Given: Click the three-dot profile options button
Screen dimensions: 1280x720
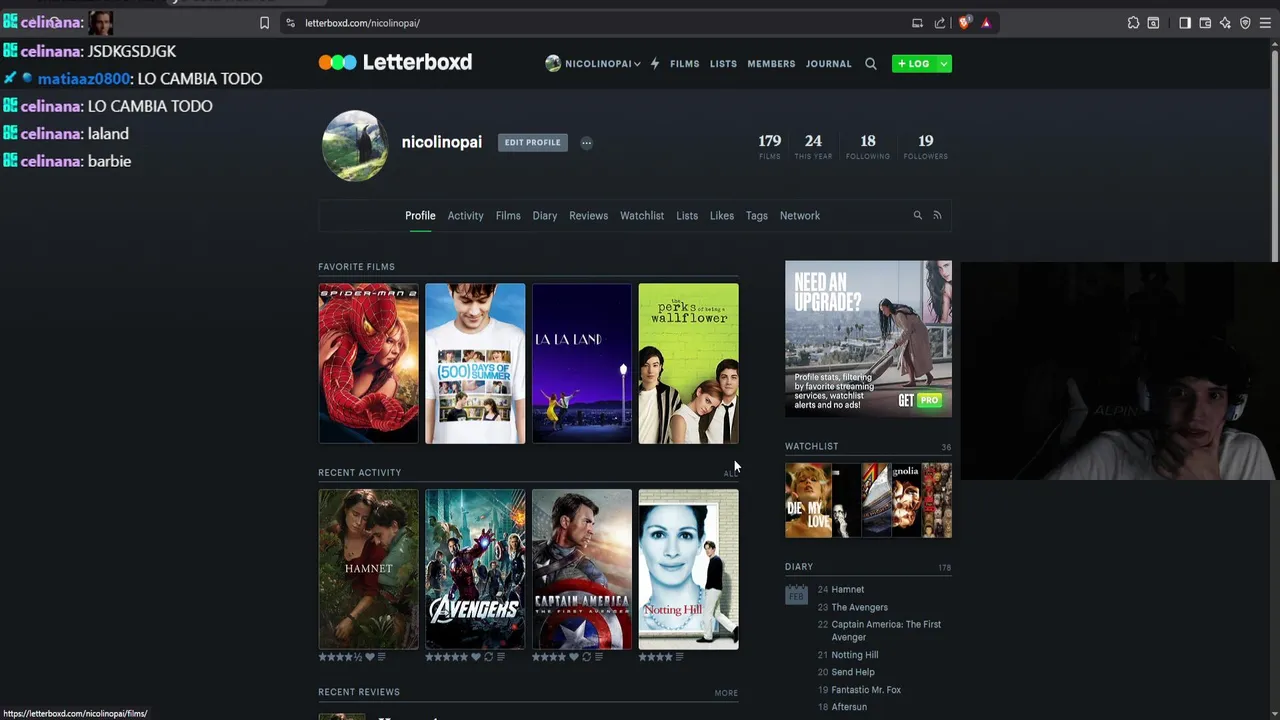Looking at the screenshot, I should click(x=587, y=142).
